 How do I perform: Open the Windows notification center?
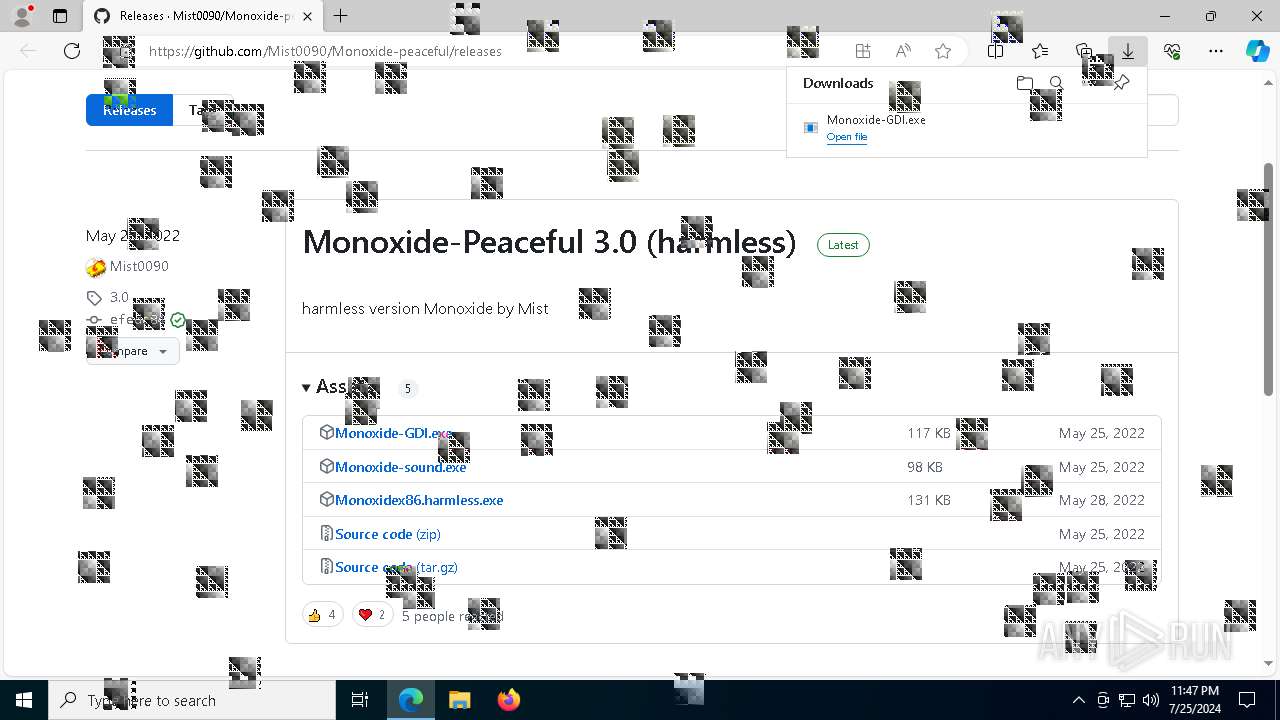click(x=1247, y=700)
